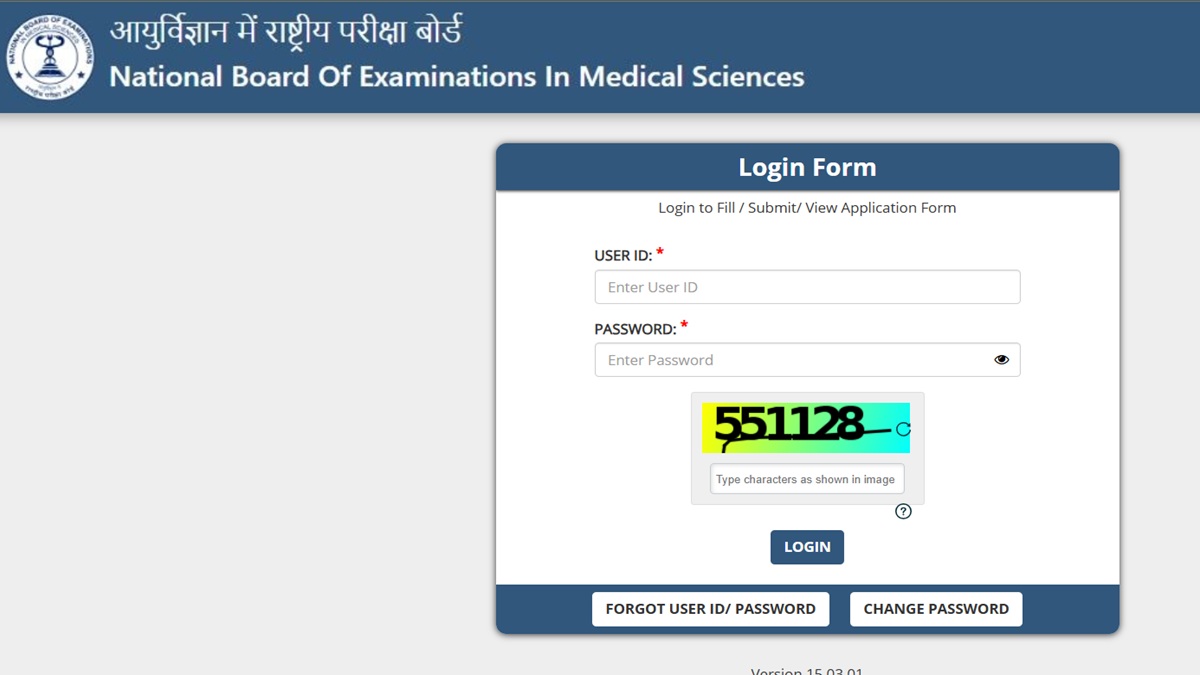Screen dimensions: 1200x675
Task: Click the National Board of Examinations logo
Action: [50, 56]
